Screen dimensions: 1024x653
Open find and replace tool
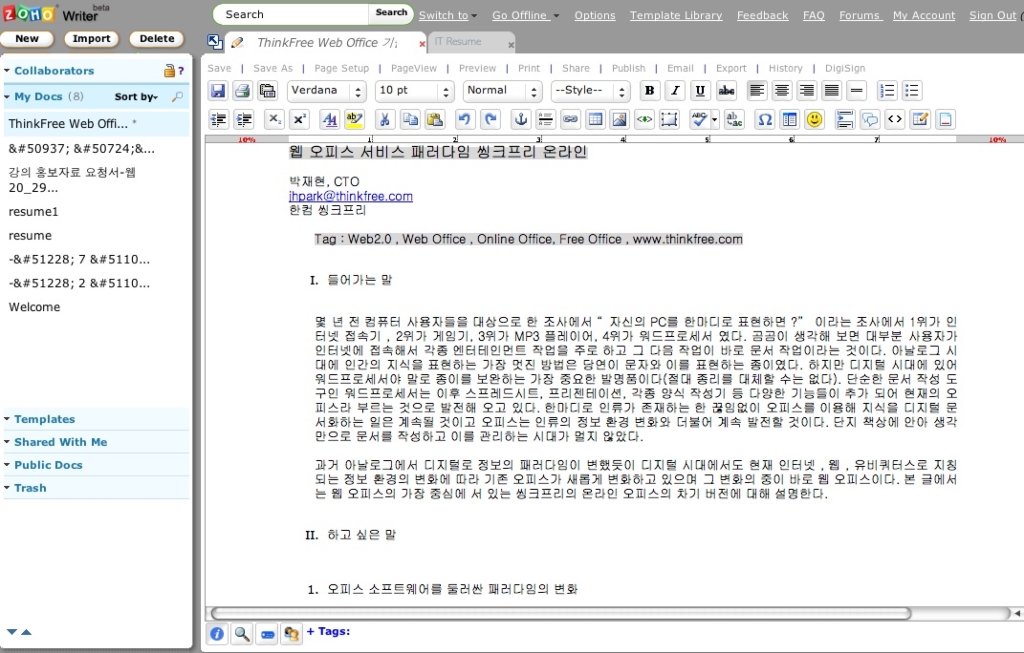[734, 119]
